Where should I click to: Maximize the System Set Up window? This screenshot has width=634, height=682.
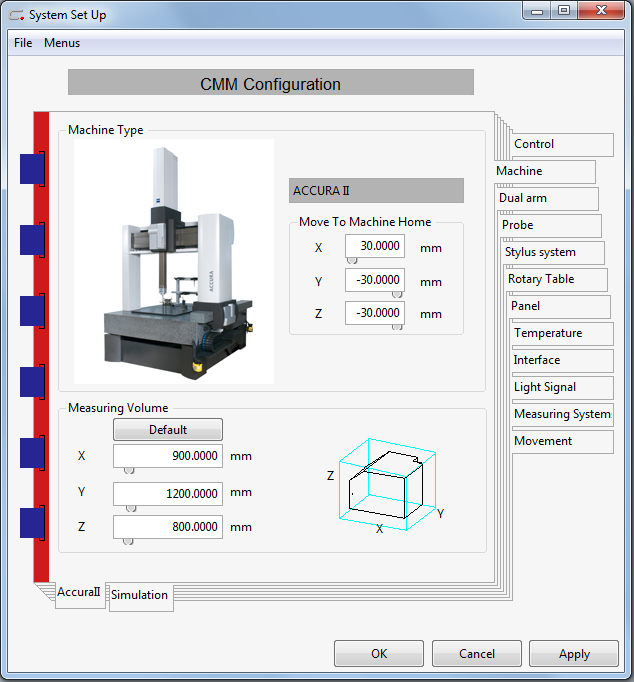pos(564,11)
